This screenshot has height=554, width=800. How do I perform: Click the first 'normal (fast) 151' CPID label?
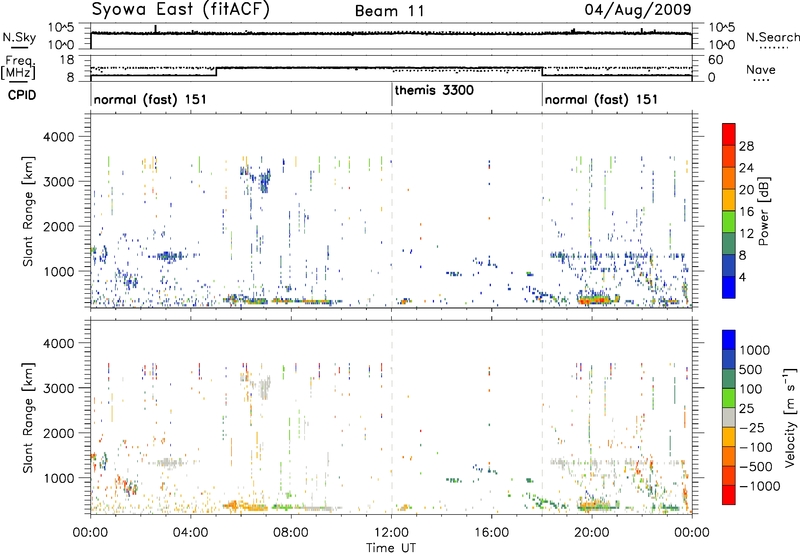coord(150,99)
